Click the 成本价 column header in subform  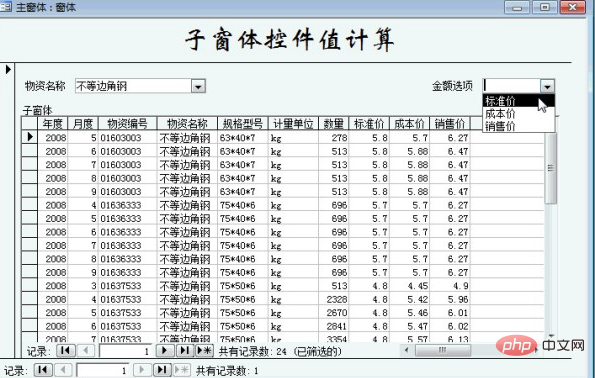click(409, 124)
